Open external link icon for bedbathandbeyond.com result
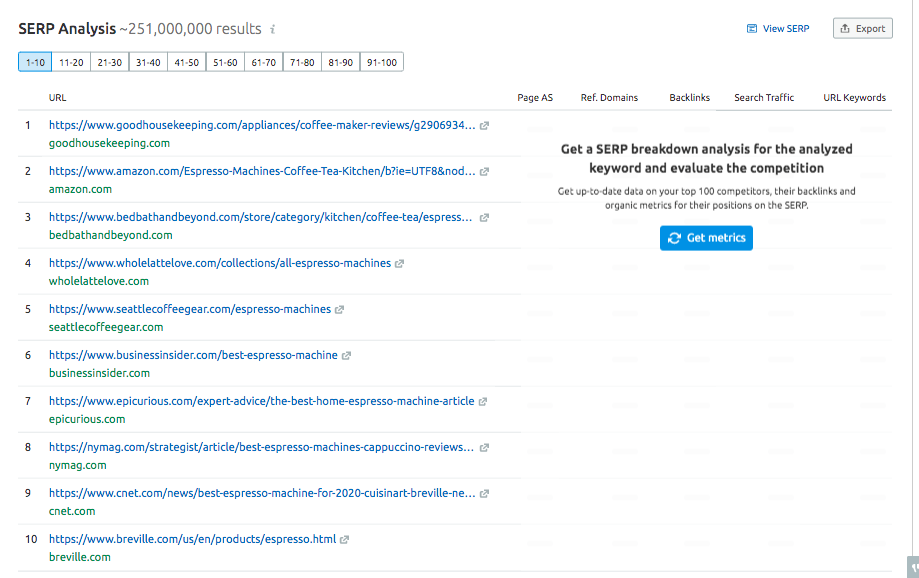 click(x=484, y=217)
